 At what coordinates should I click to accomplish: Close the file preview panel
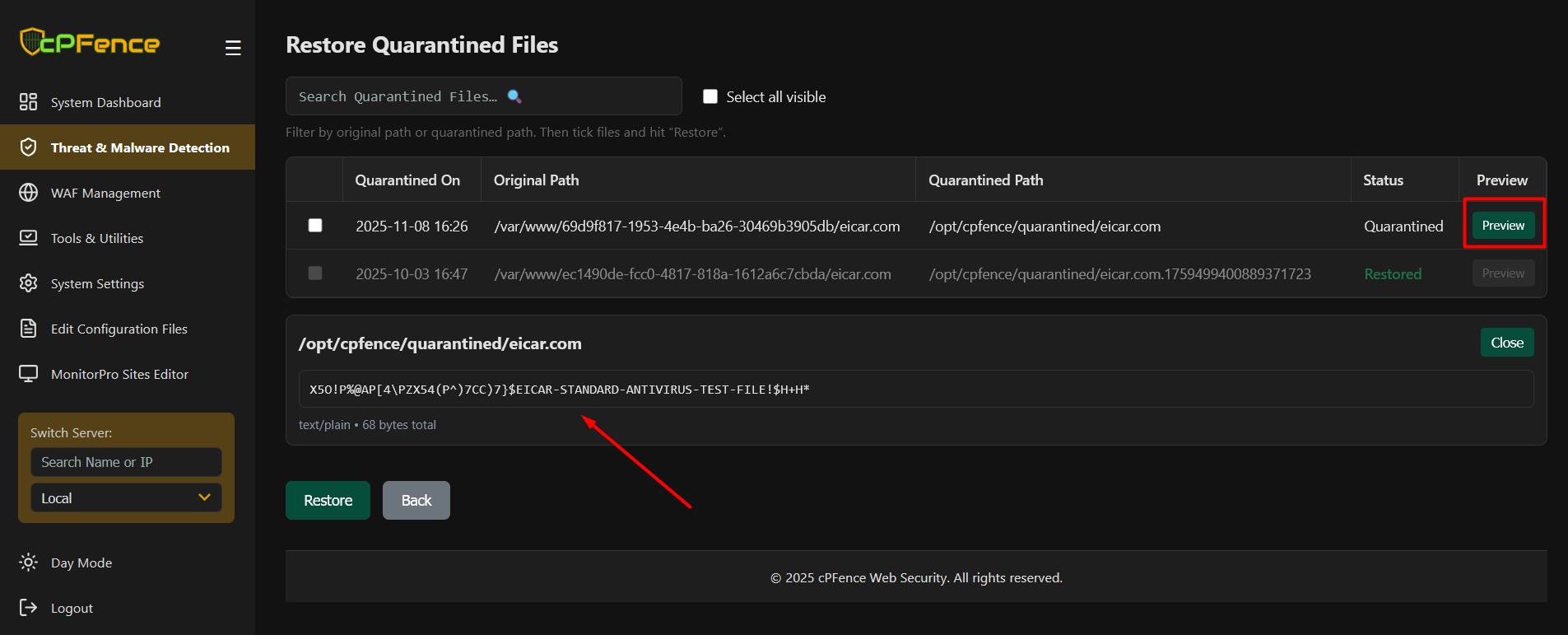pos(1506,343)
